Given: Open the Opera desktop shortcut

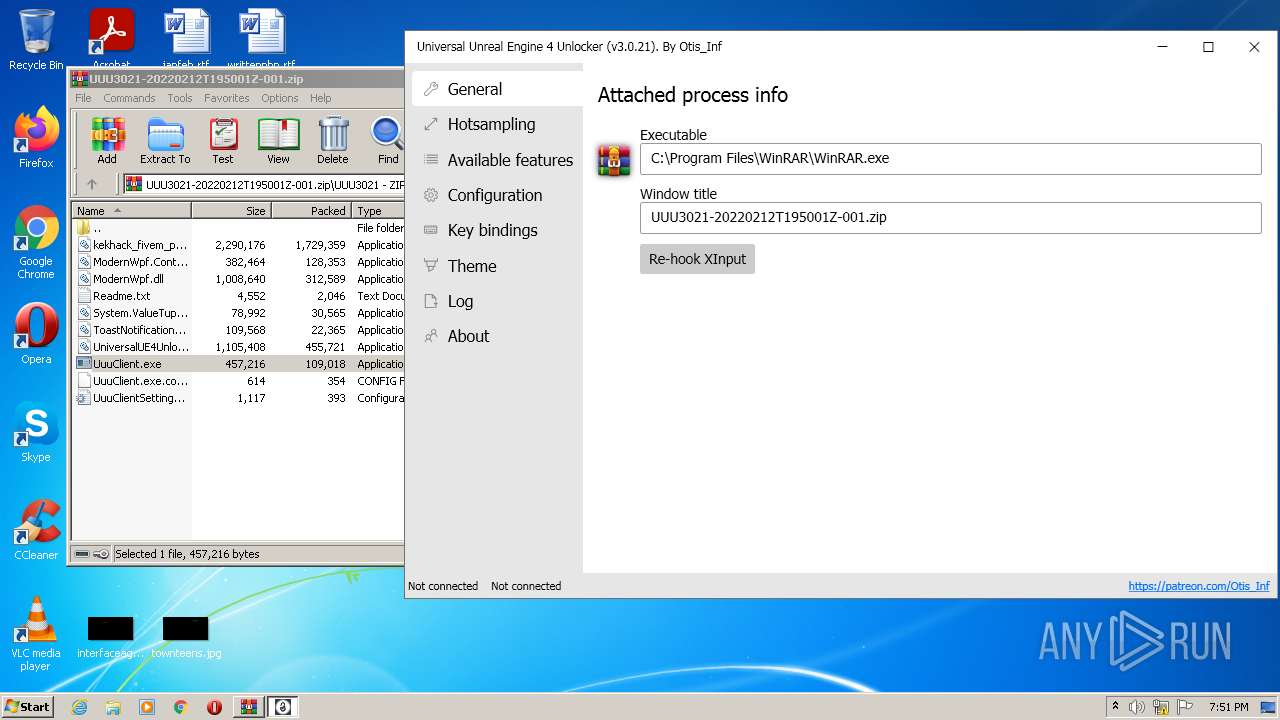Looking at the screenshot, I should click(x=36, y=334).
